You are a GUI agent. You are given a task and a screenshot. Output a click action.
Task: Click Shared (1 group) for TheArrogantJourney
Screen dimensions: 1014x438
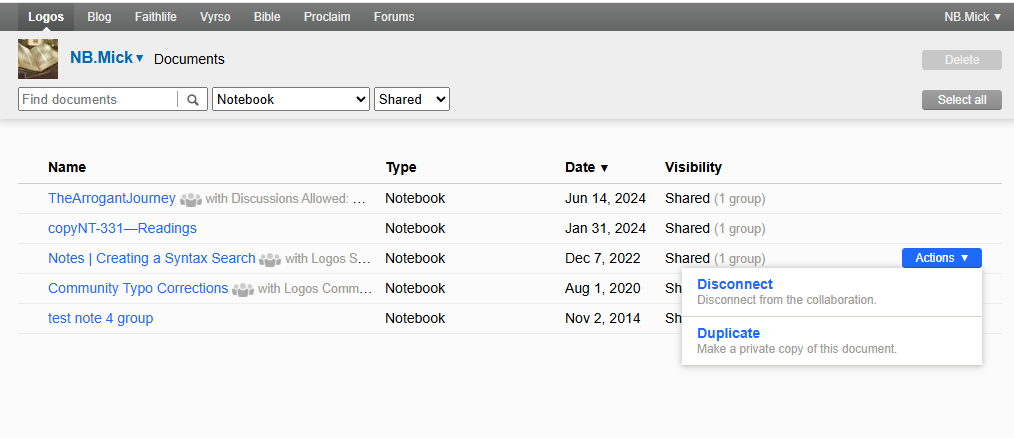(x=715, y=198)
